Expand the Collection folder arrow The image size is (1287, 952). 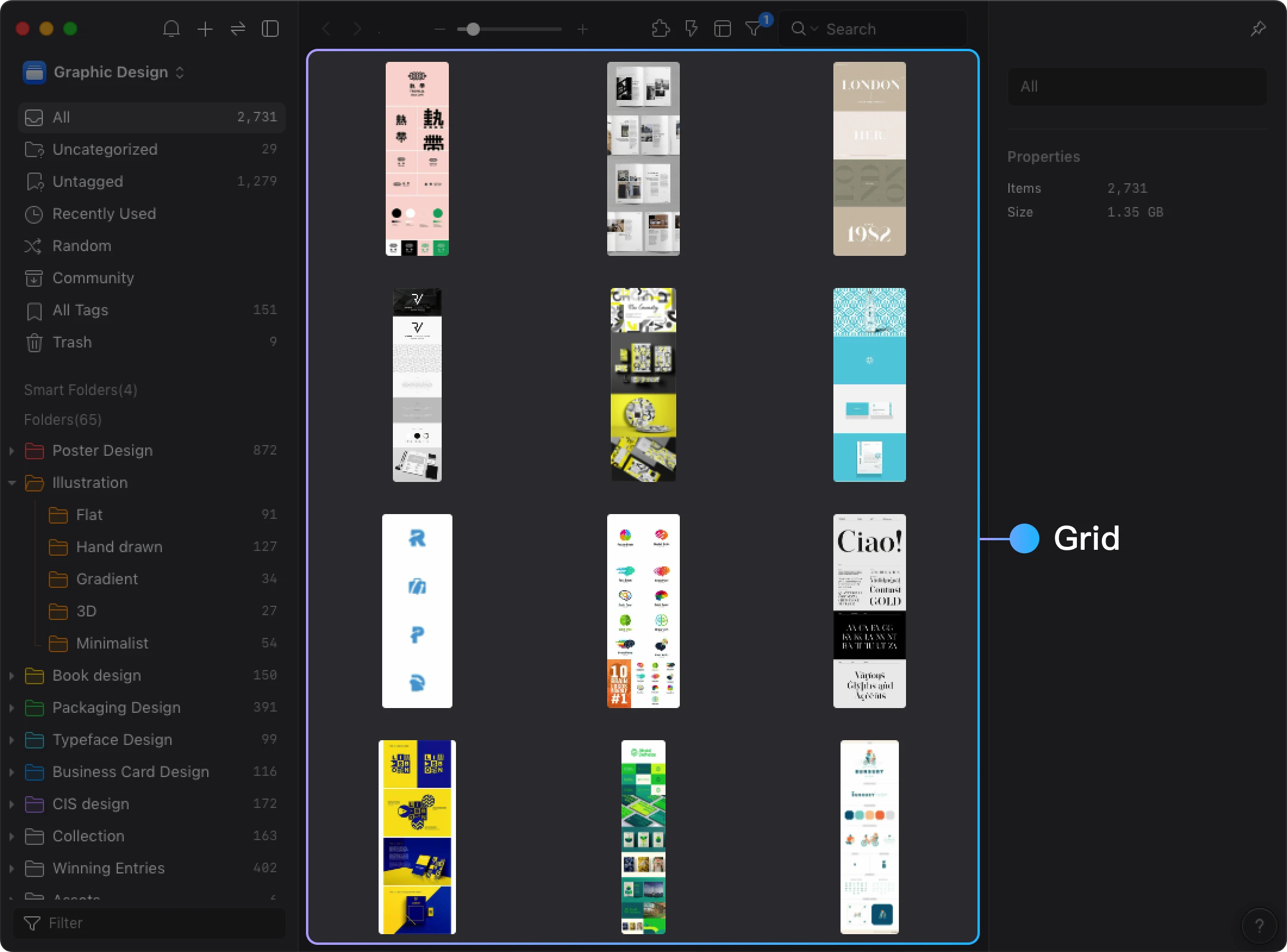11,836
